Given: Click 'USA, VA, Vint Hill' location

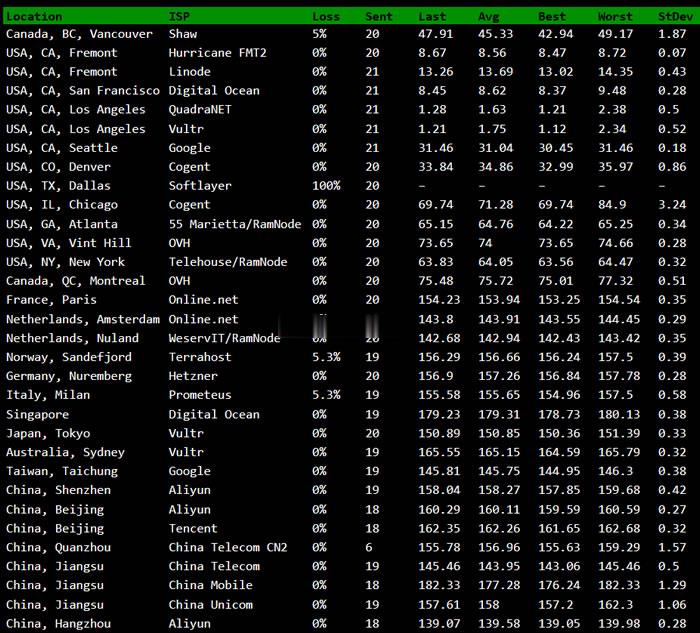Looking at the screenshot, I should click(69, 243).
